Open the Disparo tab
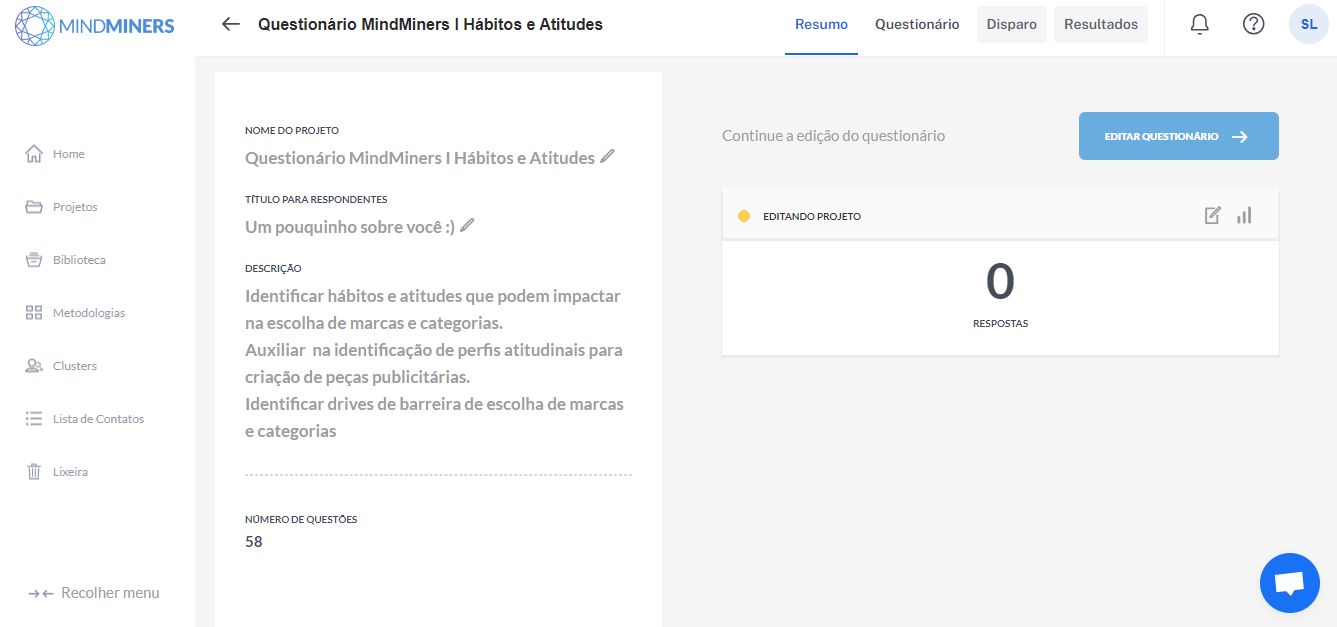Screen dimensions: 1337x627 1012,25
